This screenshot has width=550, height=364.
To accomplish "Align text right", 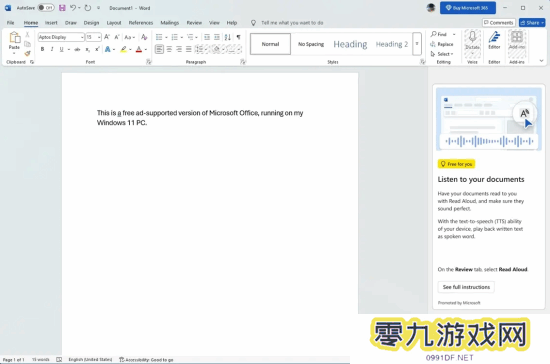I will [x=179, y=49].
